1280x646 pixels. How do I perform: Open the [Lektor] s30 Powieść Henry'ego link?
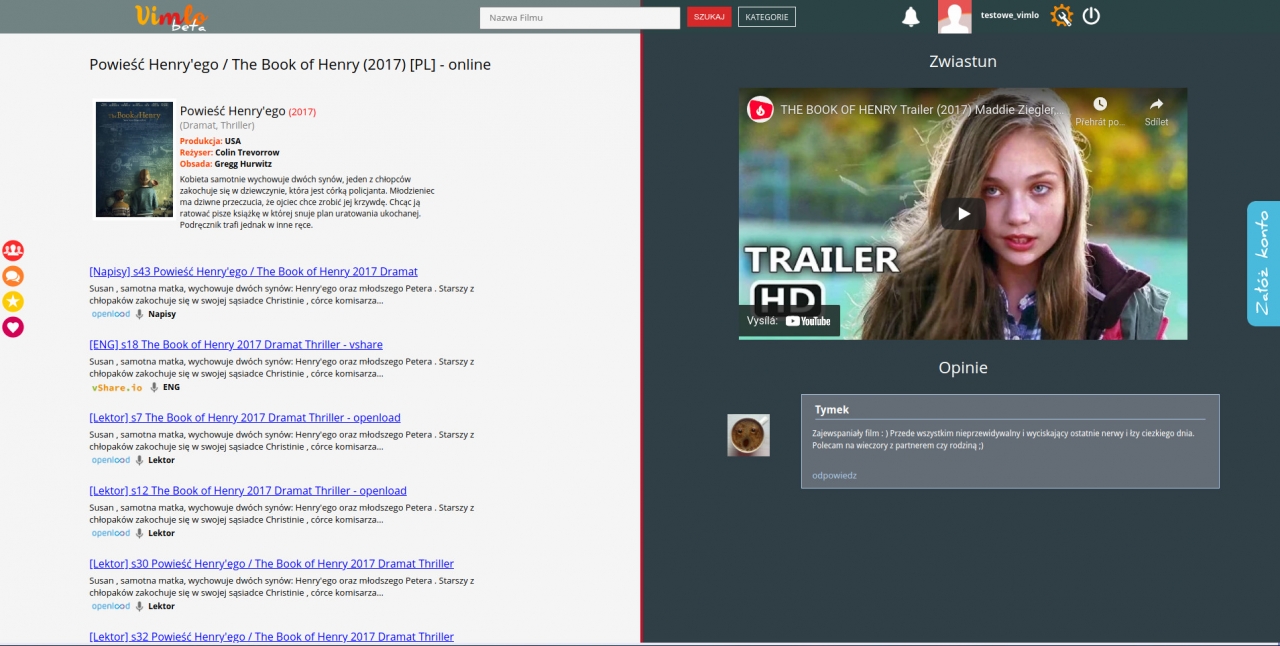[271, 564]
